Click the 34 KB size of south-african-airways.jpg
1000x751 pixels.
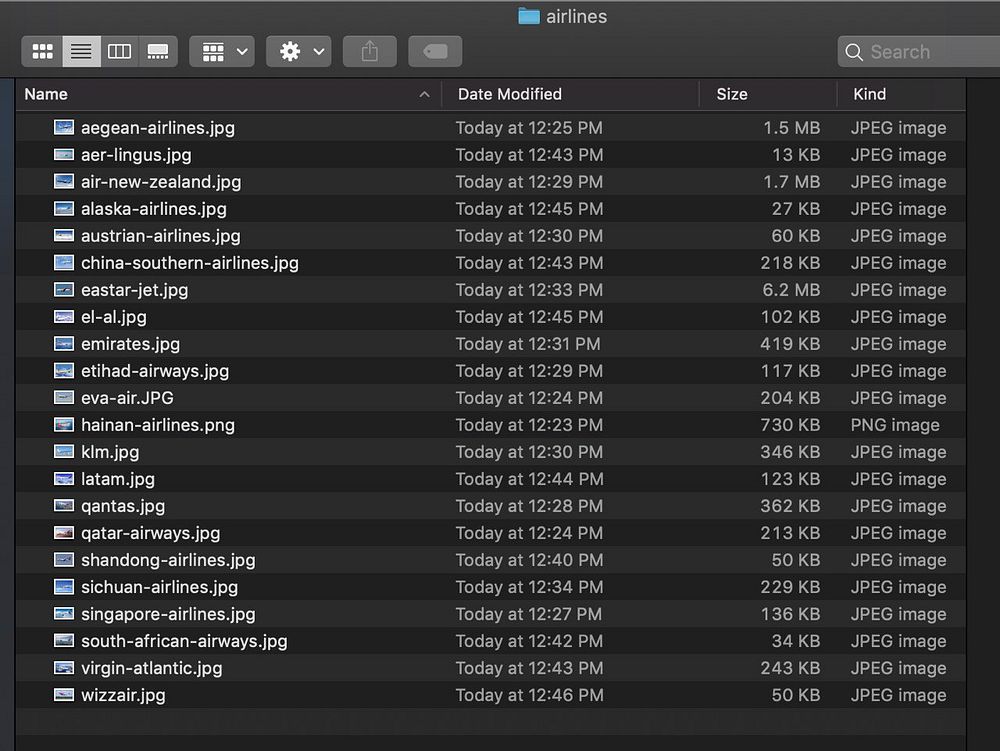(x=796, y=641)
